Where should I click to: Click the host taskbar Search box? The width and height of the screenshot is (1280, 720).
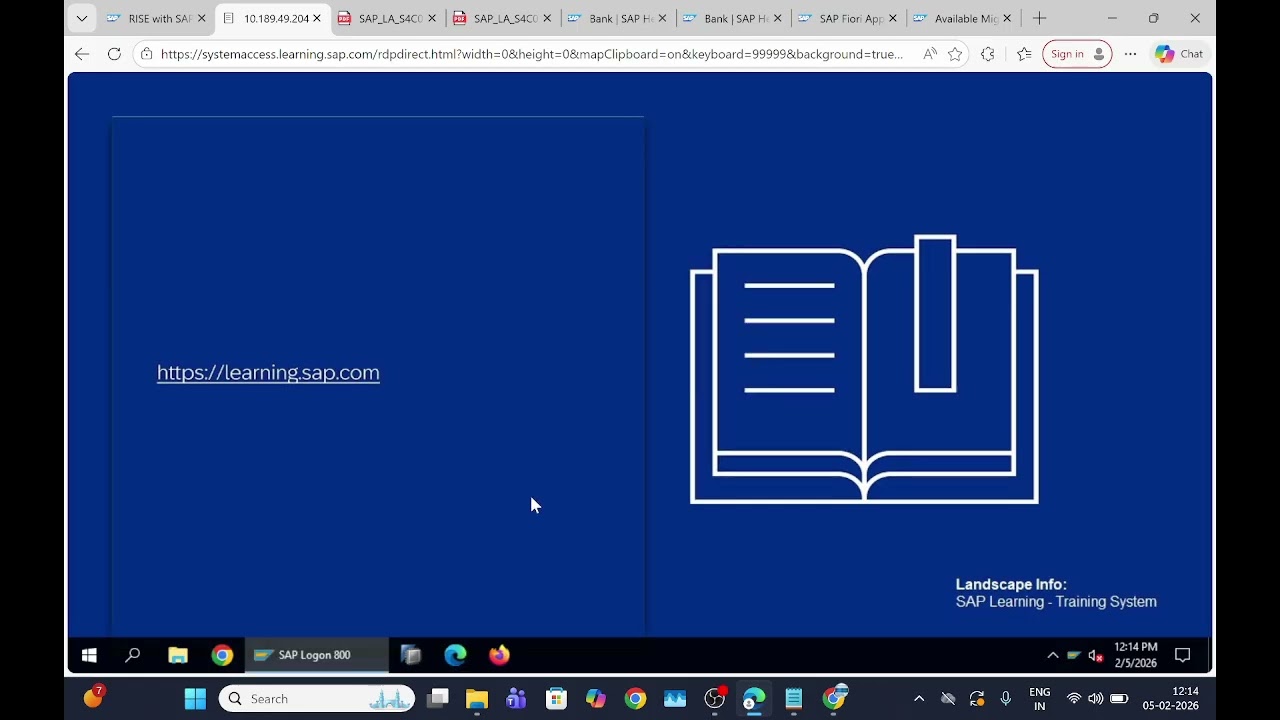[x=316, y=698]
